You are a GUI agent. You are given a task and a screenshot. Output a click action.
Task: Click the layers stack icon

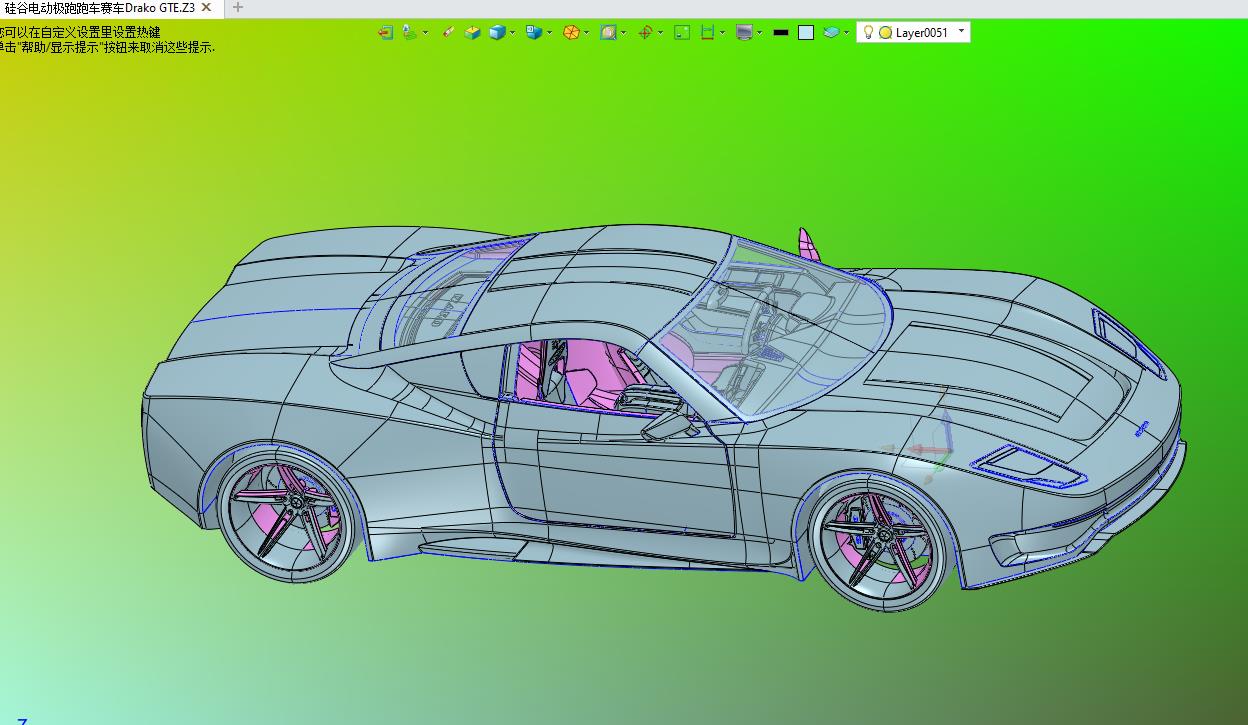point(831,32)
